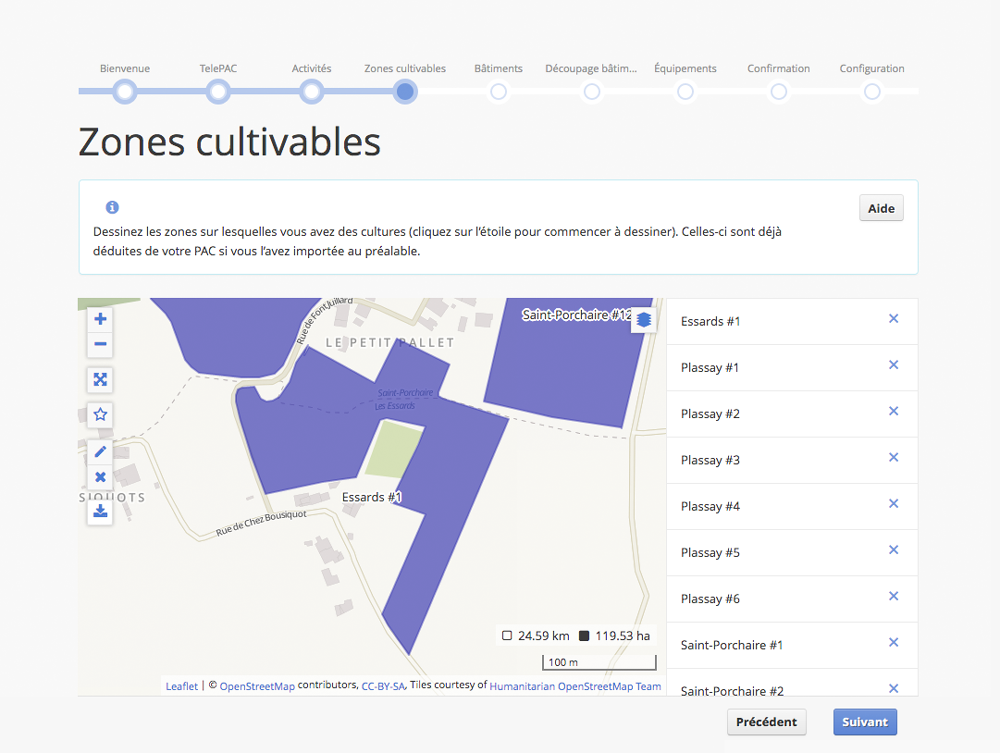The height and width of the screenshot is (753, 1000).
Task: Select Saint-Porchaire #1 in the zone list
Action: click(792, 645)
